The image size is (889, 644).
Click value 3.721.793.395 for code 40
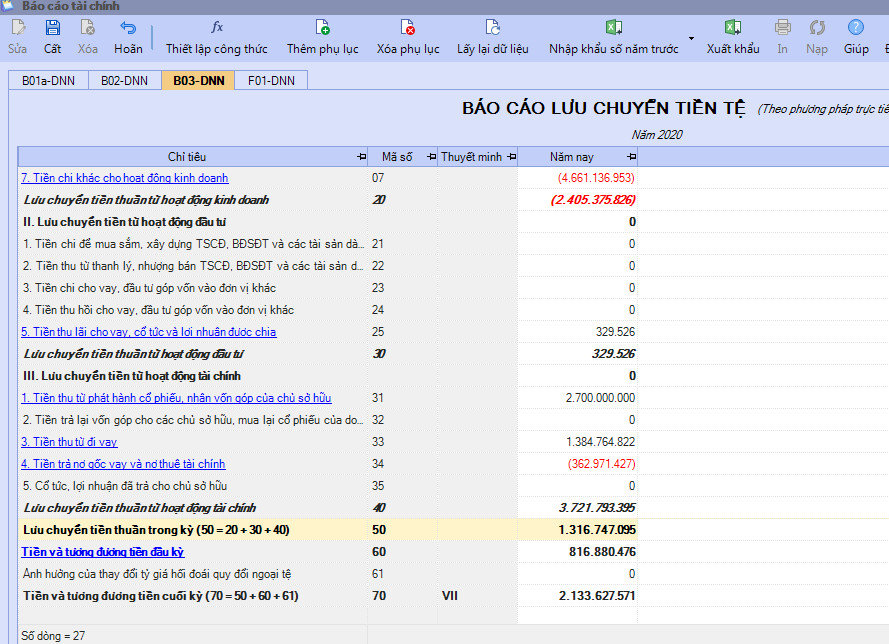point(597,509)
